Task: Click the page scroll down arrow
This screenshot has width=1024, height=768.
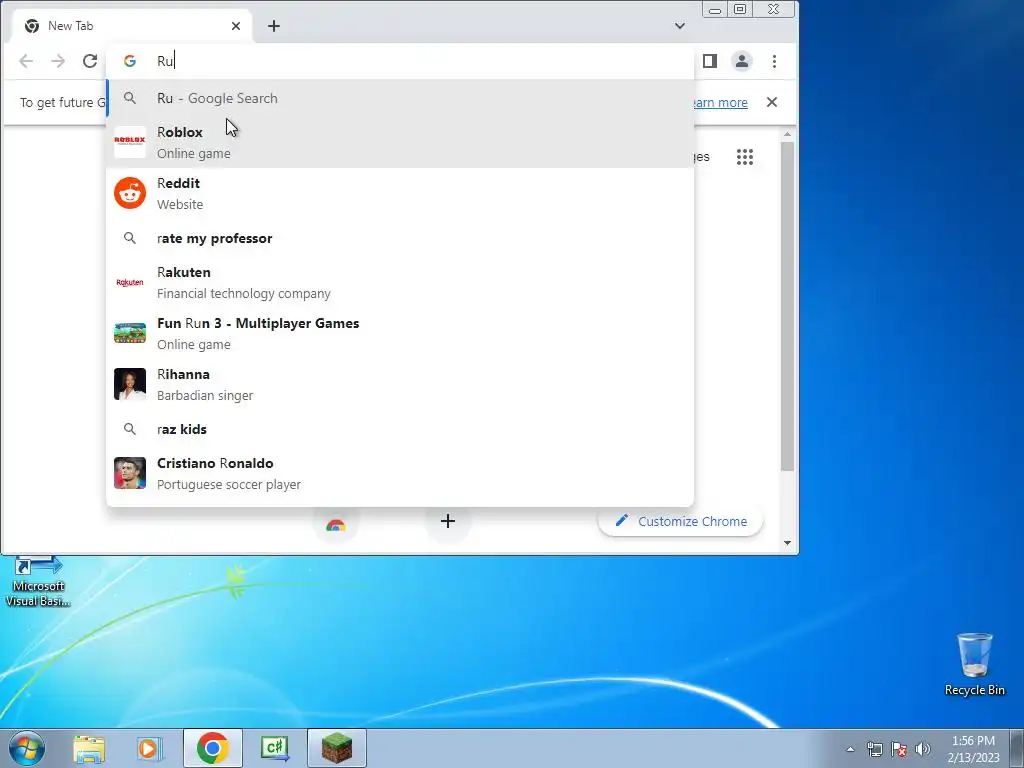Action: [788, 543]
